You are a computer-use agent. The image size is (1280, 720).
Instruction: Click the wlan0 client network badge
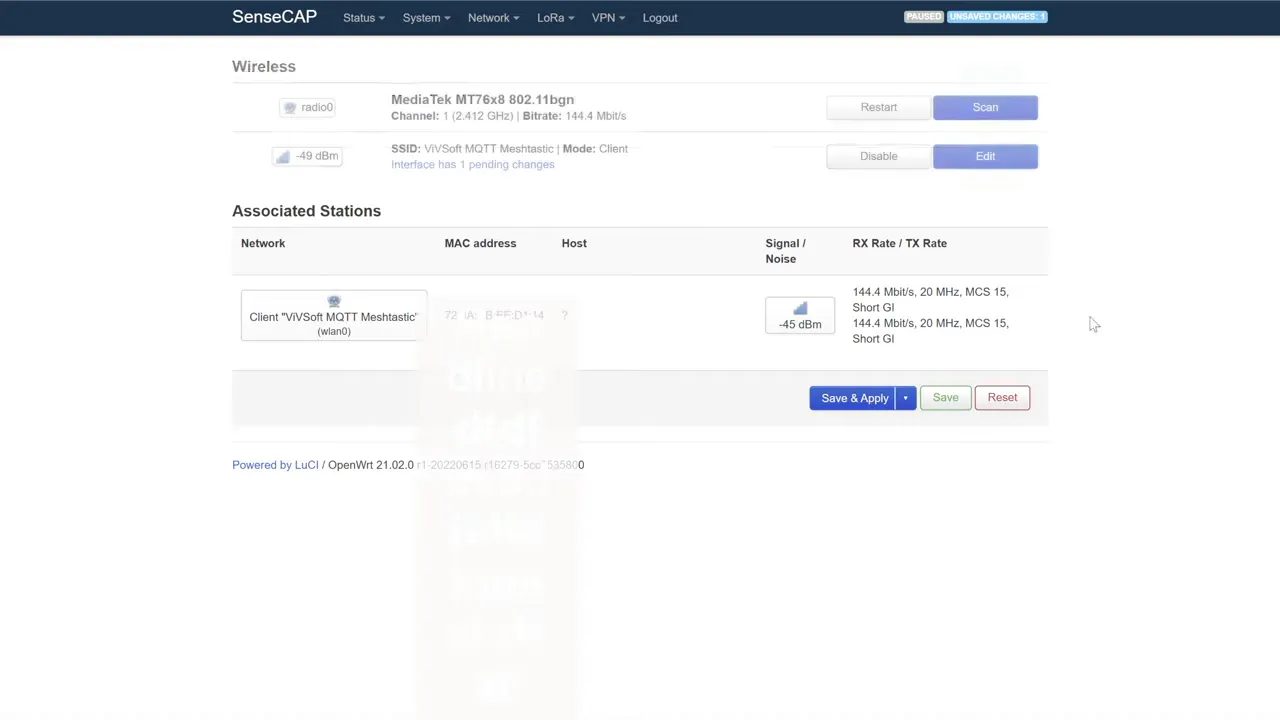pos(334,316)
